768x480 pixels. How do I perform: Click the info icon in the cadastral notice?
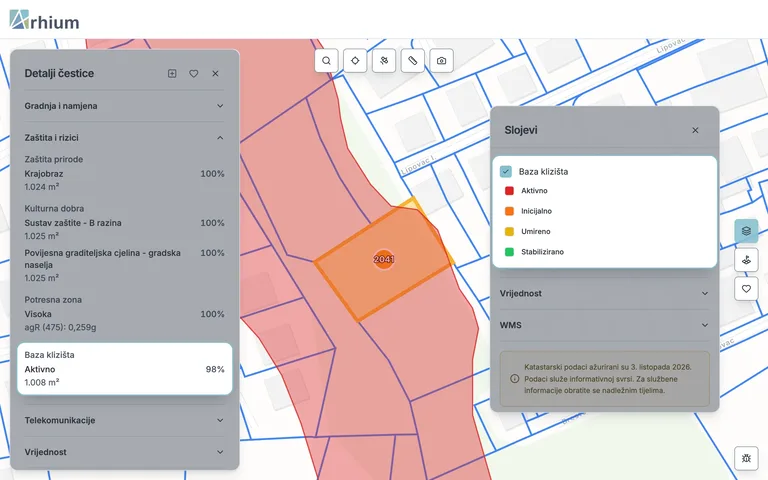[x=514, y=379]
